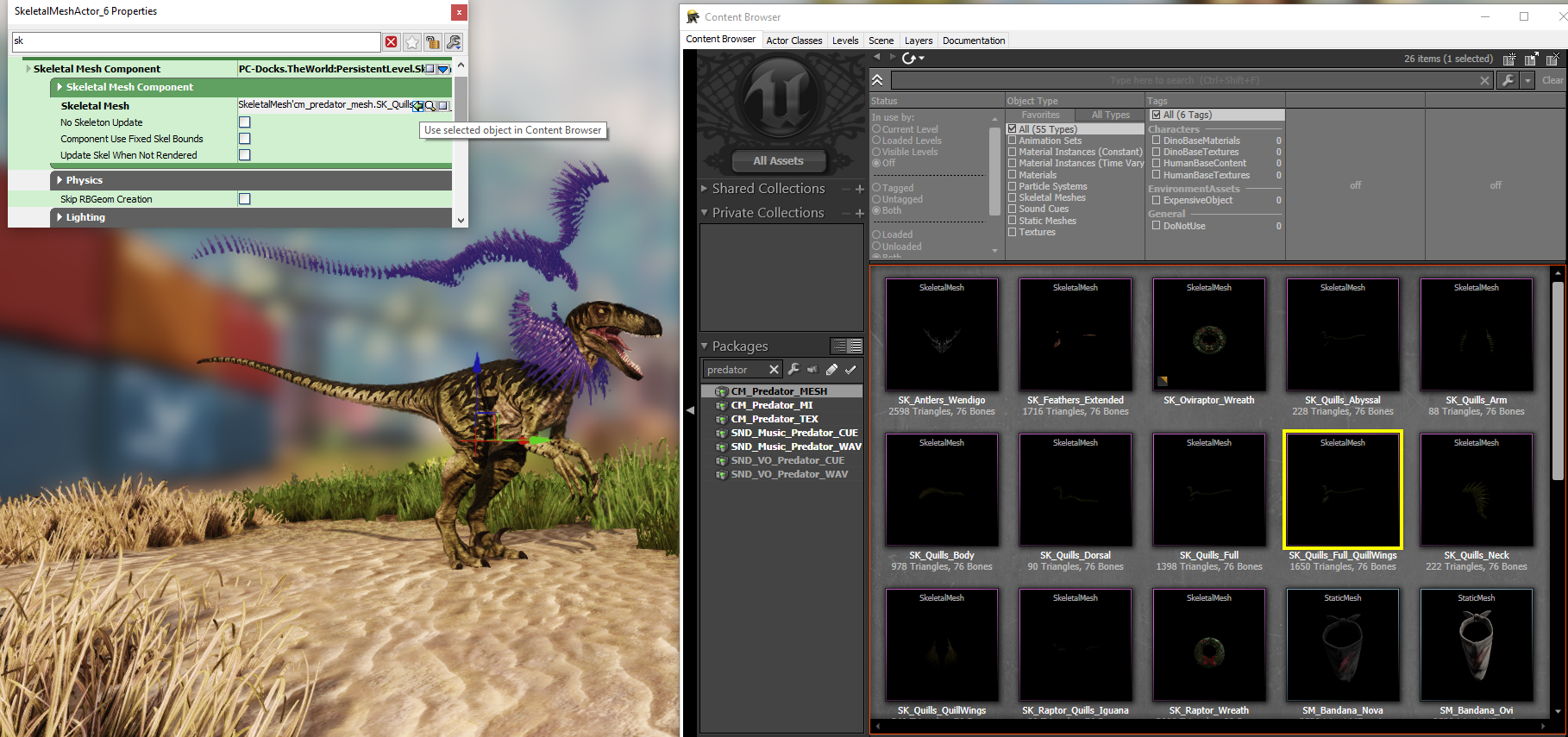Select the Favorites object type button

(1040, 115)
